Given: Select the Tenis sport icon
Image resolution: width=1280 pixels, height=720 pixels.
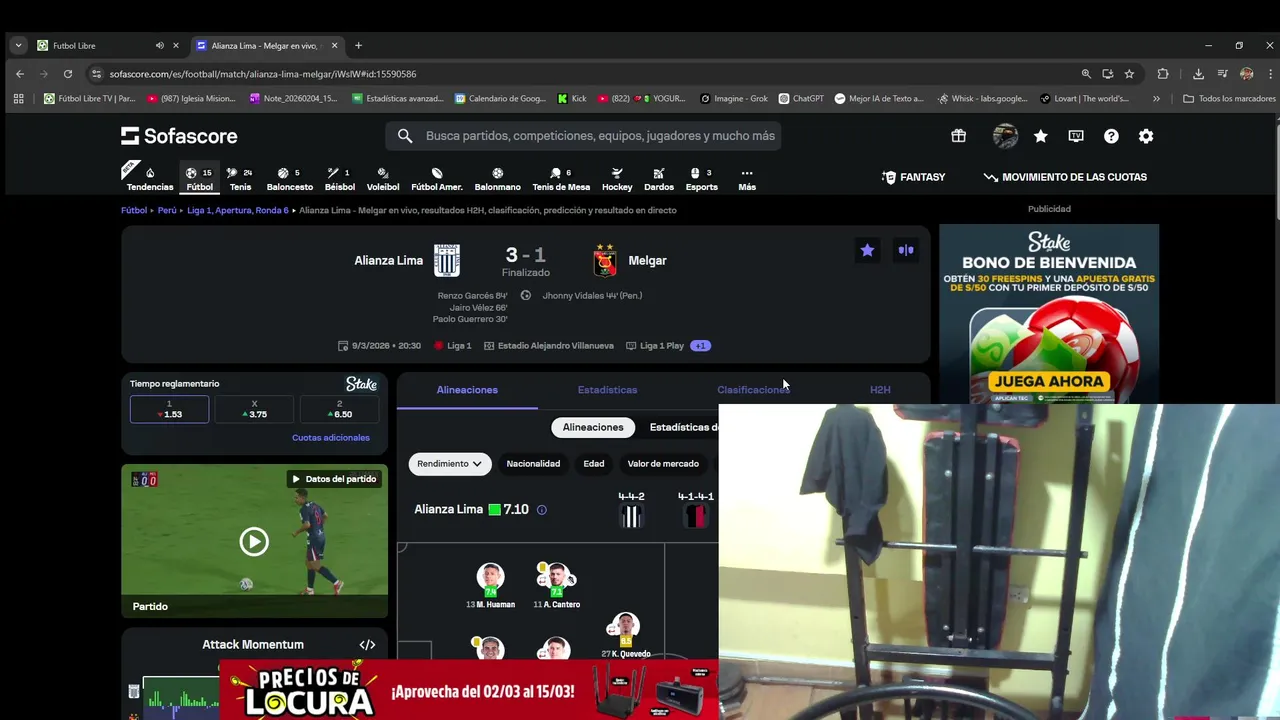Looking at the screenshot, I should click(240, 178).
